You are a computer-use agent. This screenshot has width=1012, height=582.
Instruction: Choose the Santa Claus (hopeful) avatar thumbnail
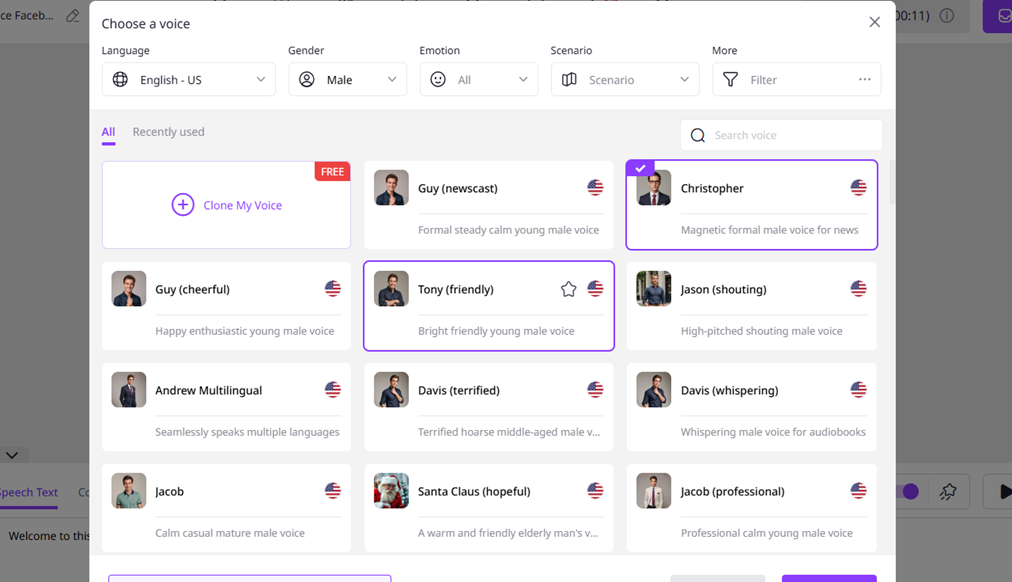[x=391, y=491]
